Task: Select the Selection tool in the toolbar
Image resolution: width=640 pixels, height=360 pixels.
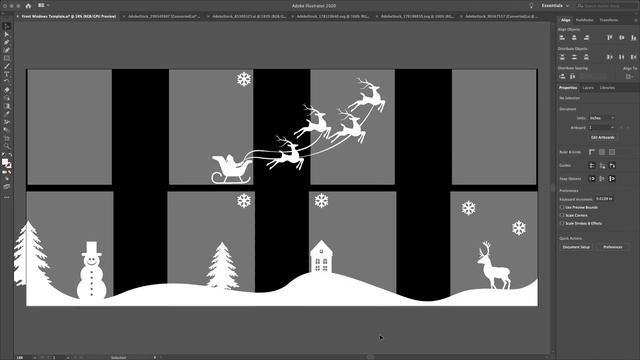Action: [x=7, y=26]
